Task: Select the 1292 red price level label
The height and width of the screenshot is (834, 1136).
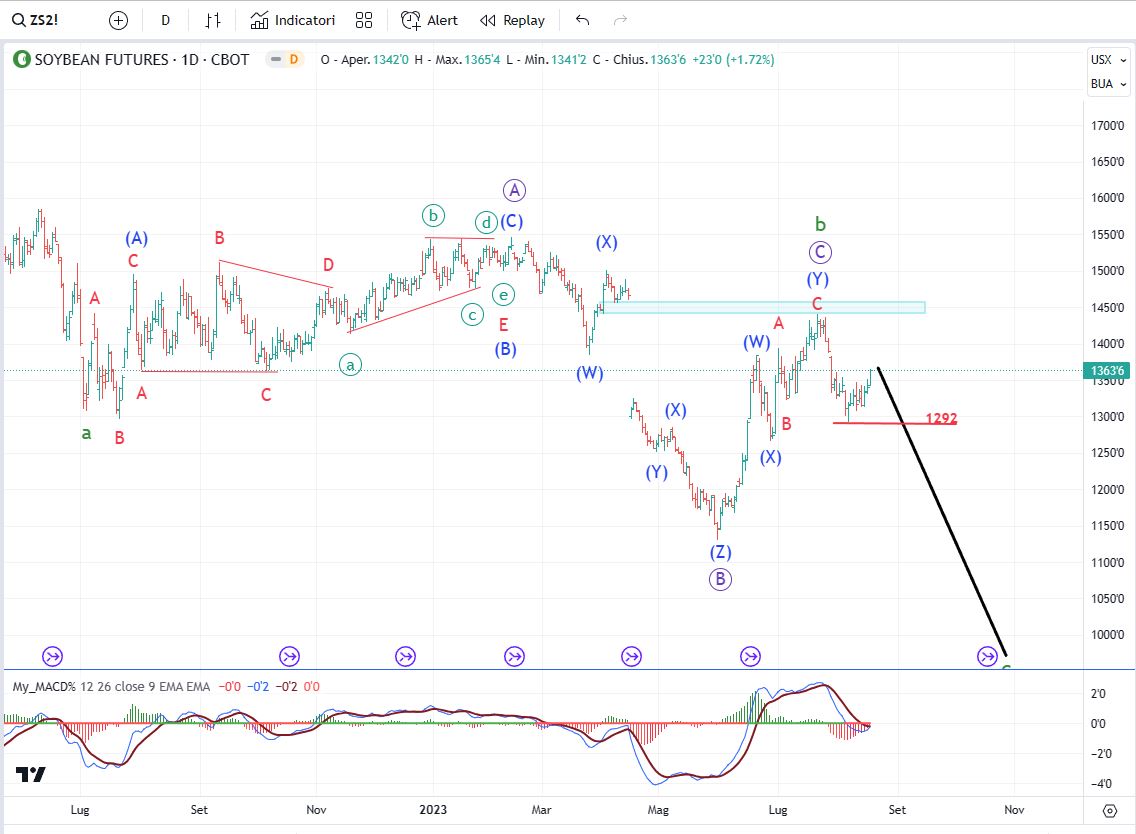Action: click(941, 418)
